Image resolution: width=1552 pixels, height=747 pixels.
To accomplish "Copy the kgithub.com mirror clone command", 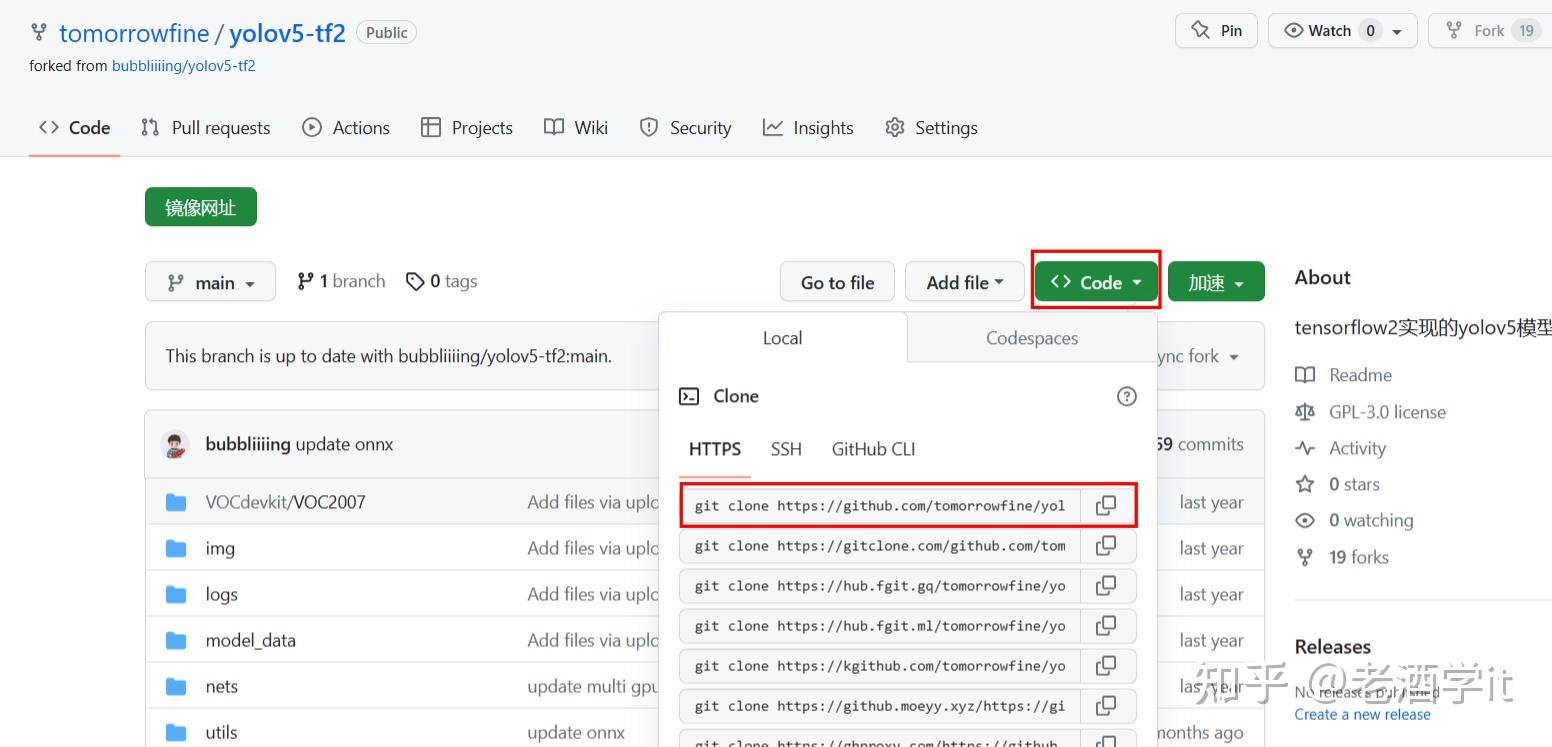I will click(x=1107, y=665).
